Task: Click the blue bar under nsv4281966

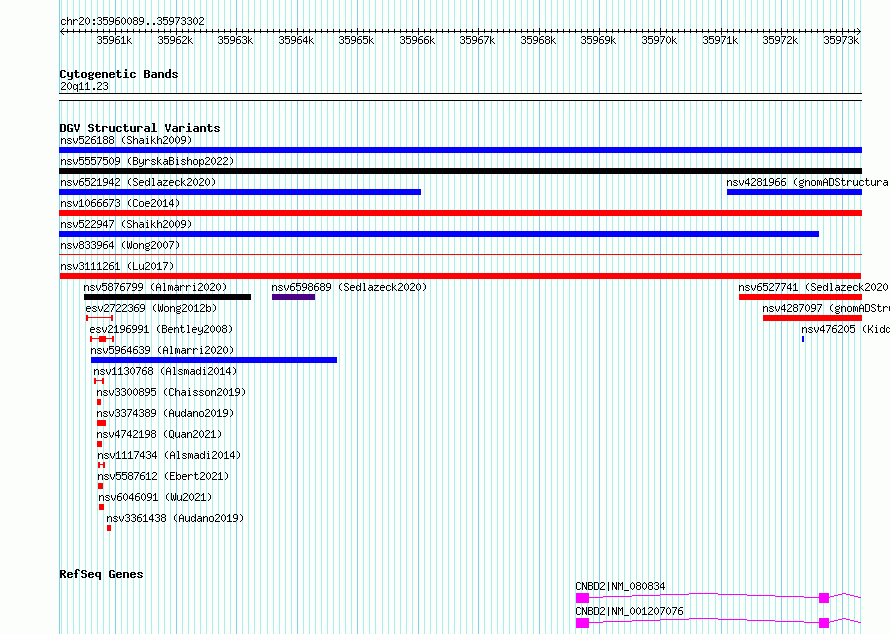Action: pyautogui.click(x=794, y=192)
